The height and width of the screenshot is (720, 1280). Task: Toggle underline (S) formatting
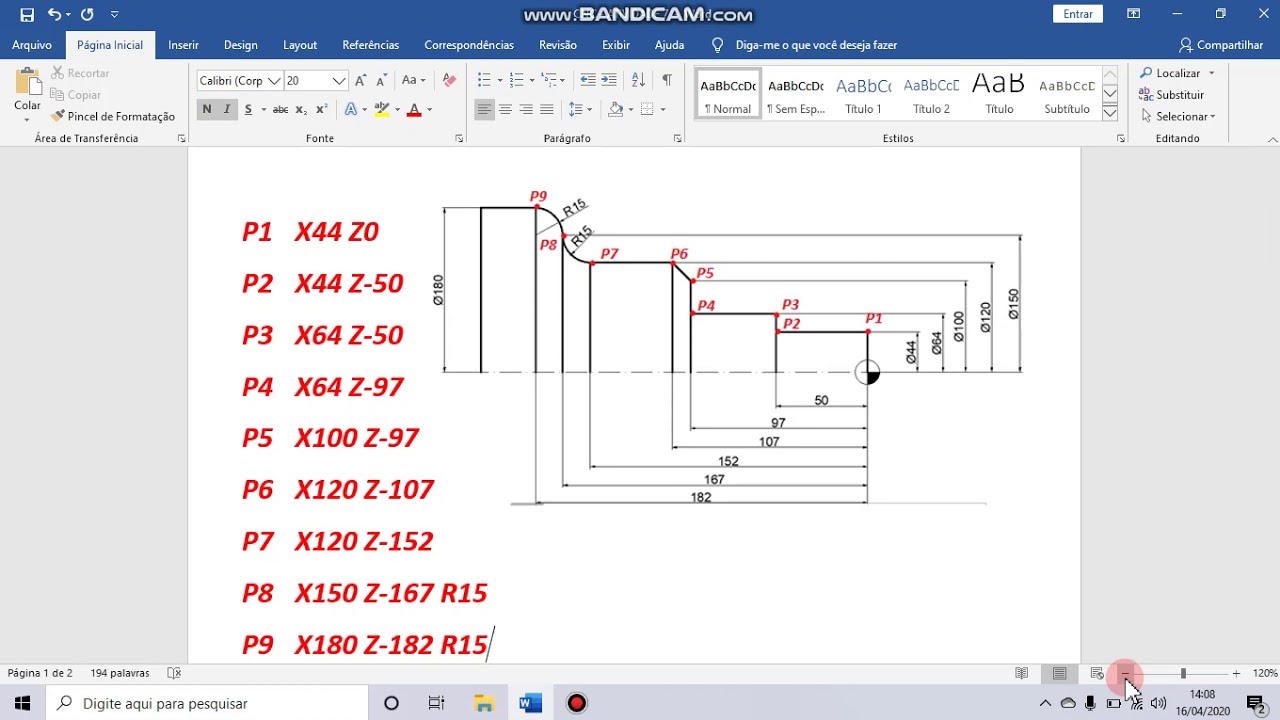(x=248, y=109)
